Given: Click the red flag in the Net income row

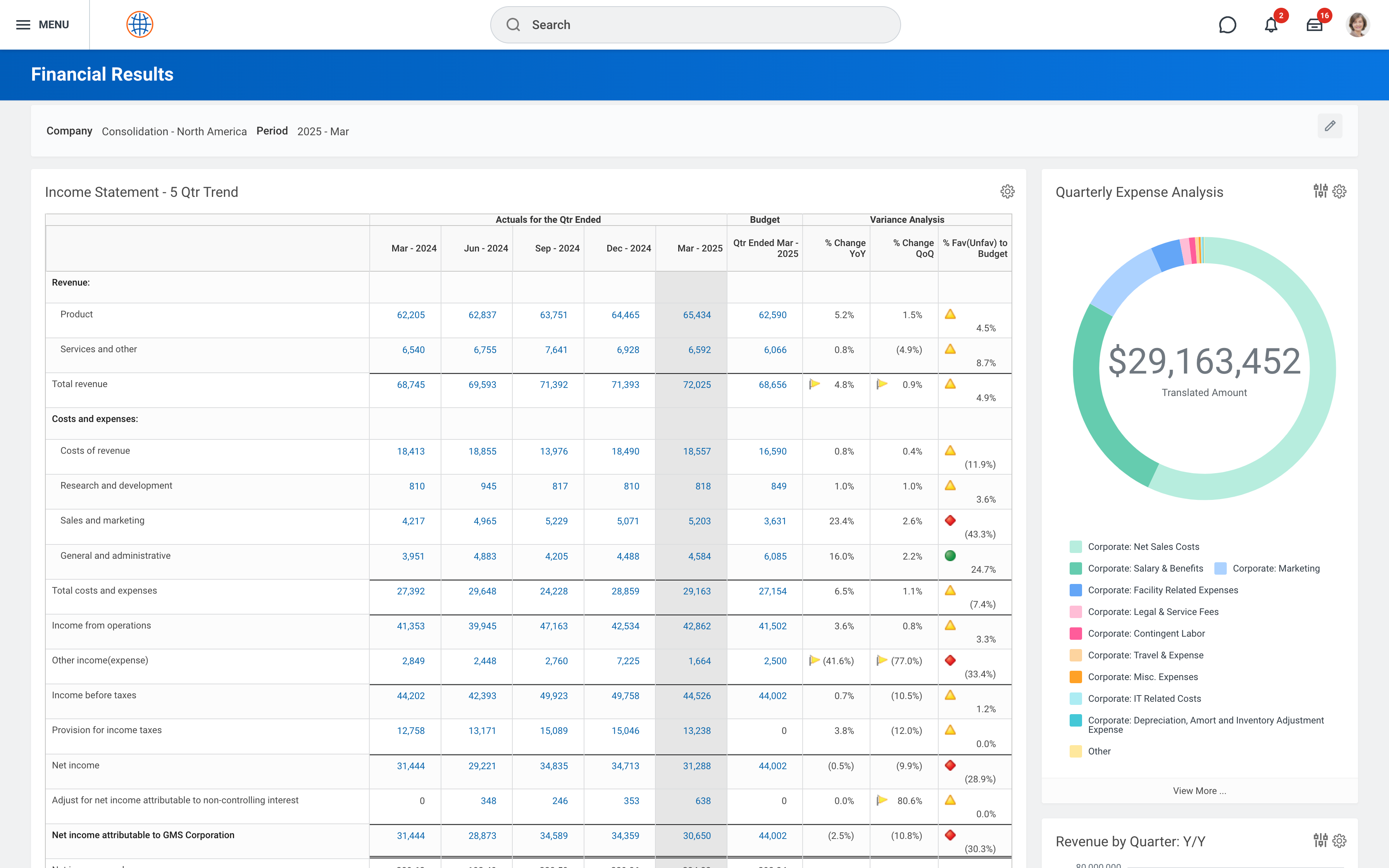Looking at the screenshot, I should click(950, 765).
